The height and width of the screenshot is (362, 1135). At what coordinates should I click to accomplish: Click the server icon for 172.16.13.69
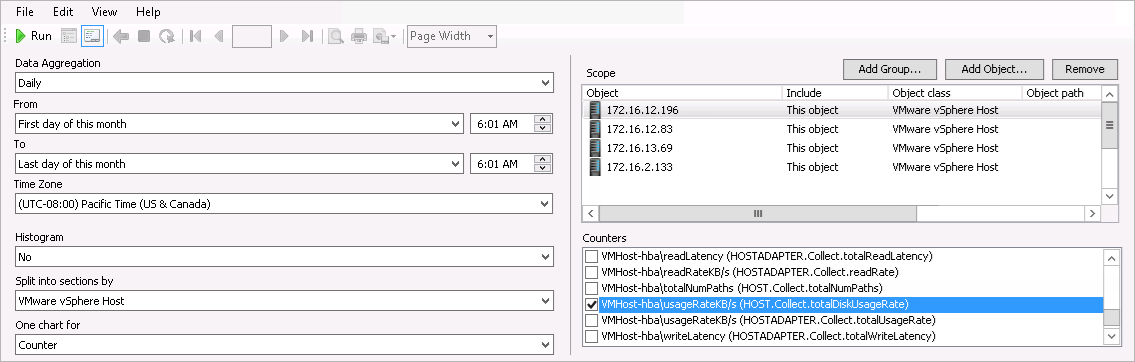point(595,148)
